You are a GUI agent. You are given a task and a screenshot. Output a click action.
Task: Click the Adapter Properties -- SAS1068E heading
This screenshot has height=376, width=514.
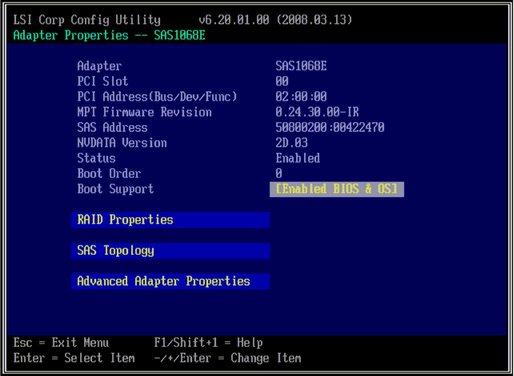109,35
